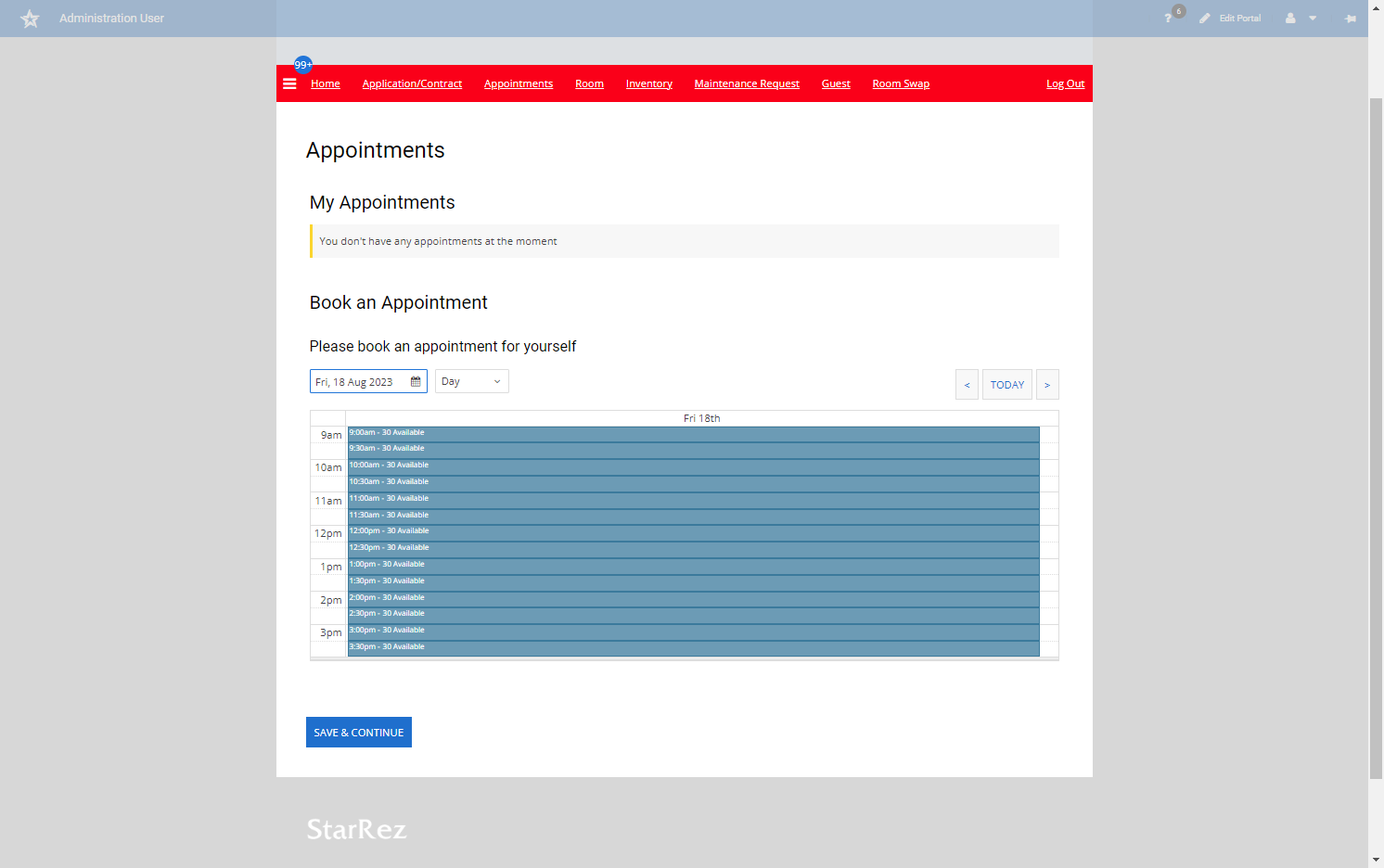This screenshot has width=1384, height=868.
Task: Expand the user account dropdown arrow
Action: point(1313,19)
